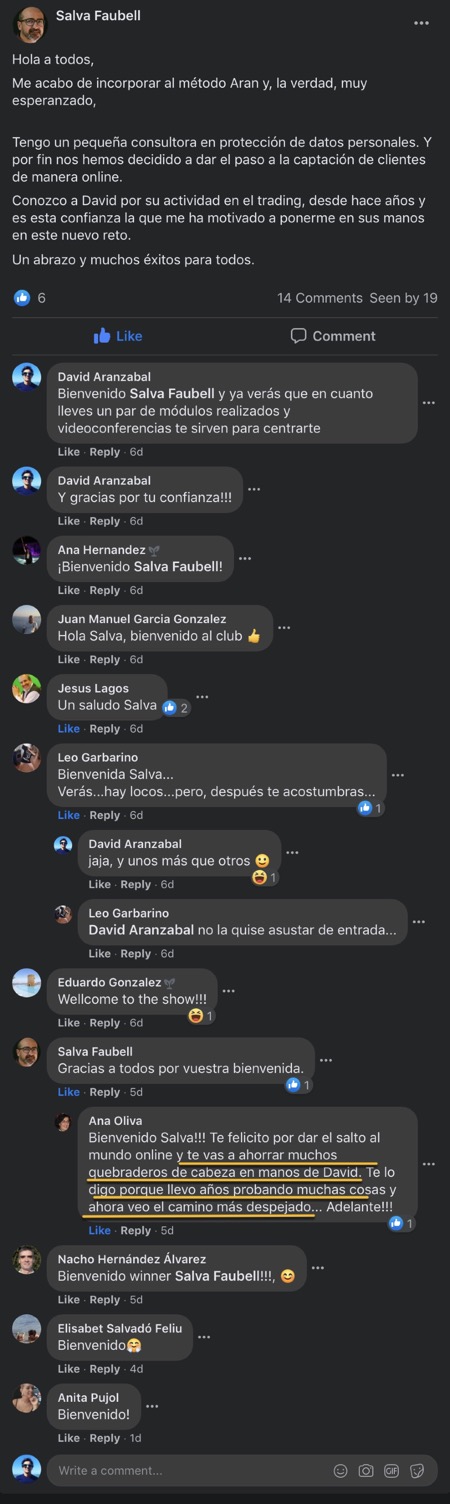Like Salva Faubell's post

pyautogui.click(x=118, y=336)
